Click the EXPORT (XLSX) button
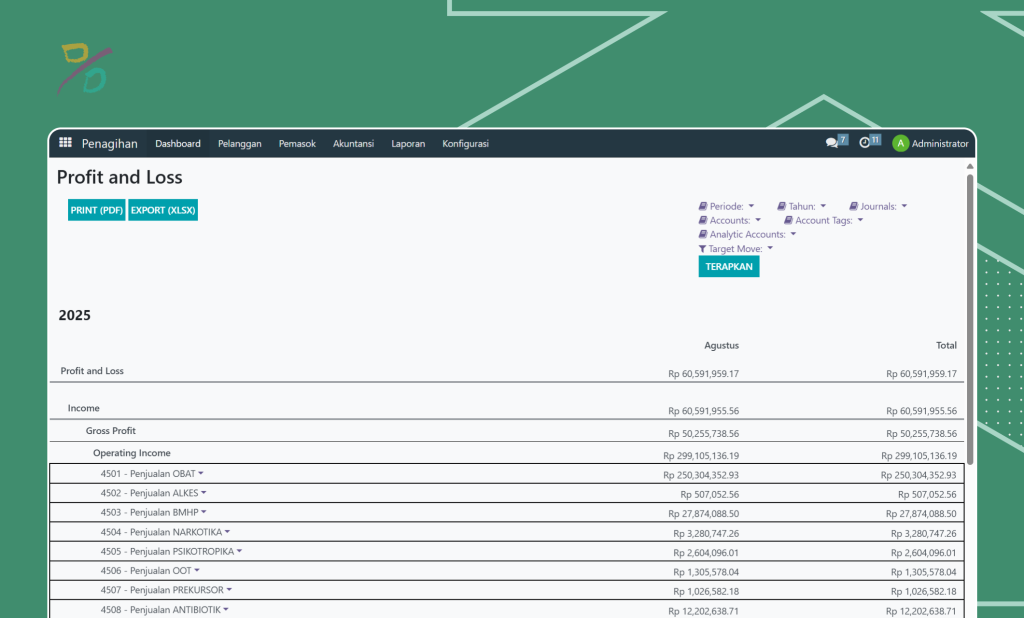Screen dimensions: 1024x618 click(x=163, y=210)
